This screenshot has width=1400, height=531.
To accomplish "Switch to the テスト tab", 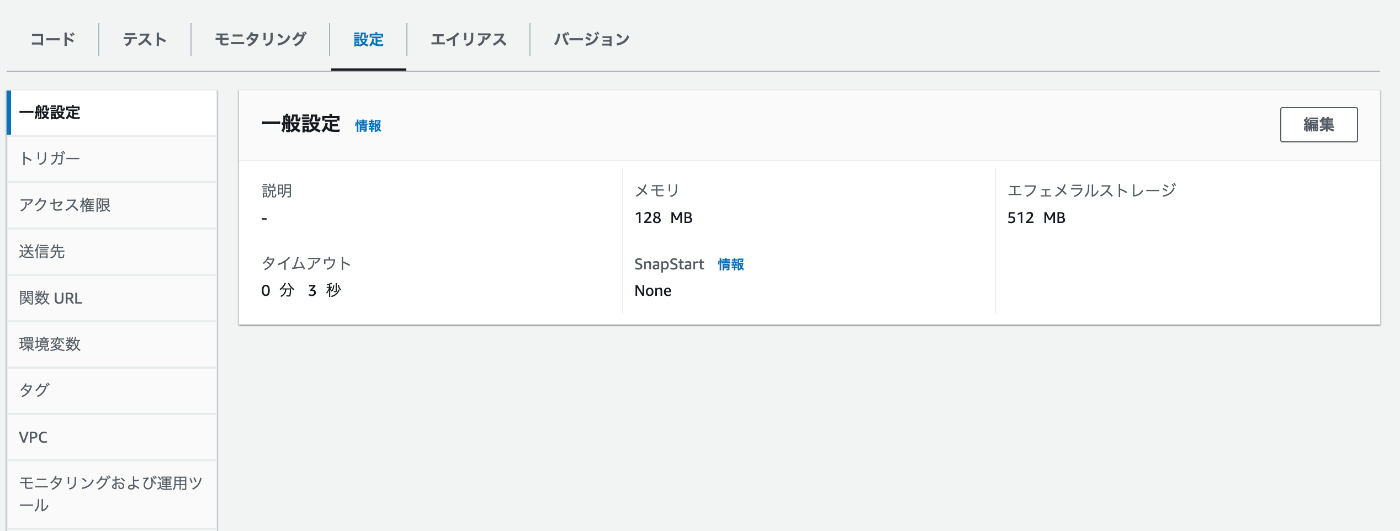I will 144,40.
